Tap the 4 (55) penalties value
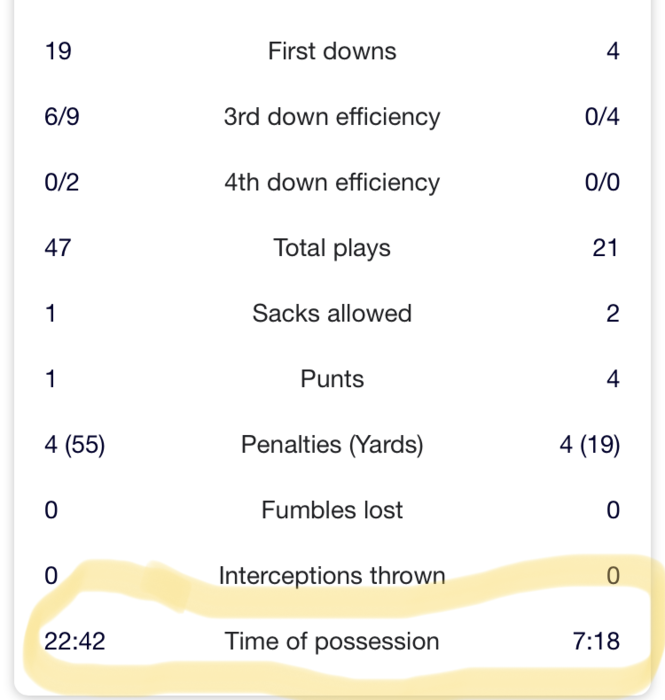This screenshot has height=700, width=665. (x=75, y=445)
